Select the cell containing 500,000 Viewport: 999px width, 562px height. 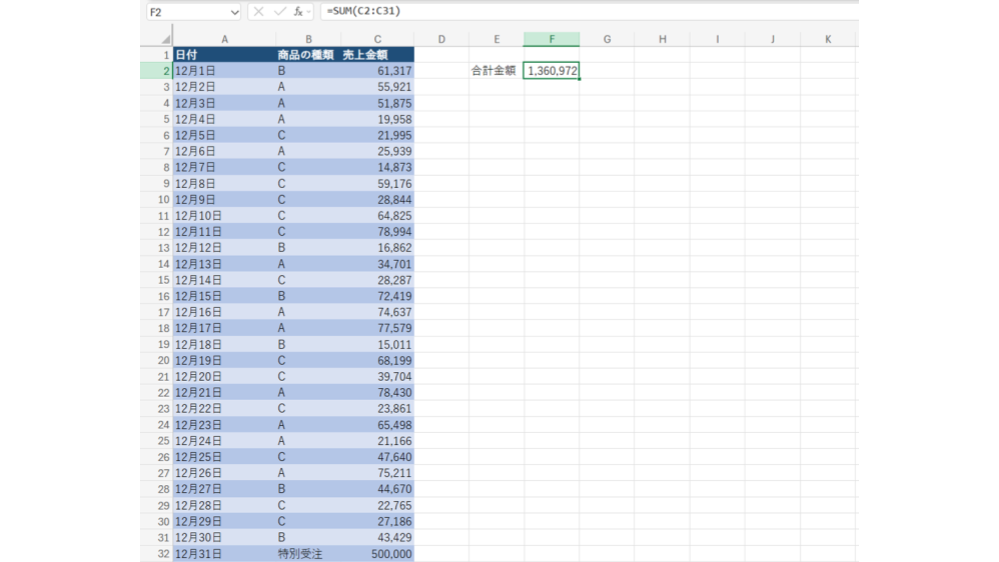(x=377, y=553)
